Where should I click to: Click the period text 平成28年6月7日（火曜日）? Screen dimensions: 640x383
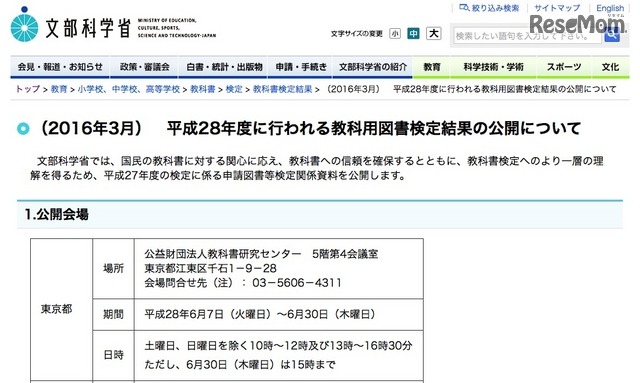coord(208,314)
